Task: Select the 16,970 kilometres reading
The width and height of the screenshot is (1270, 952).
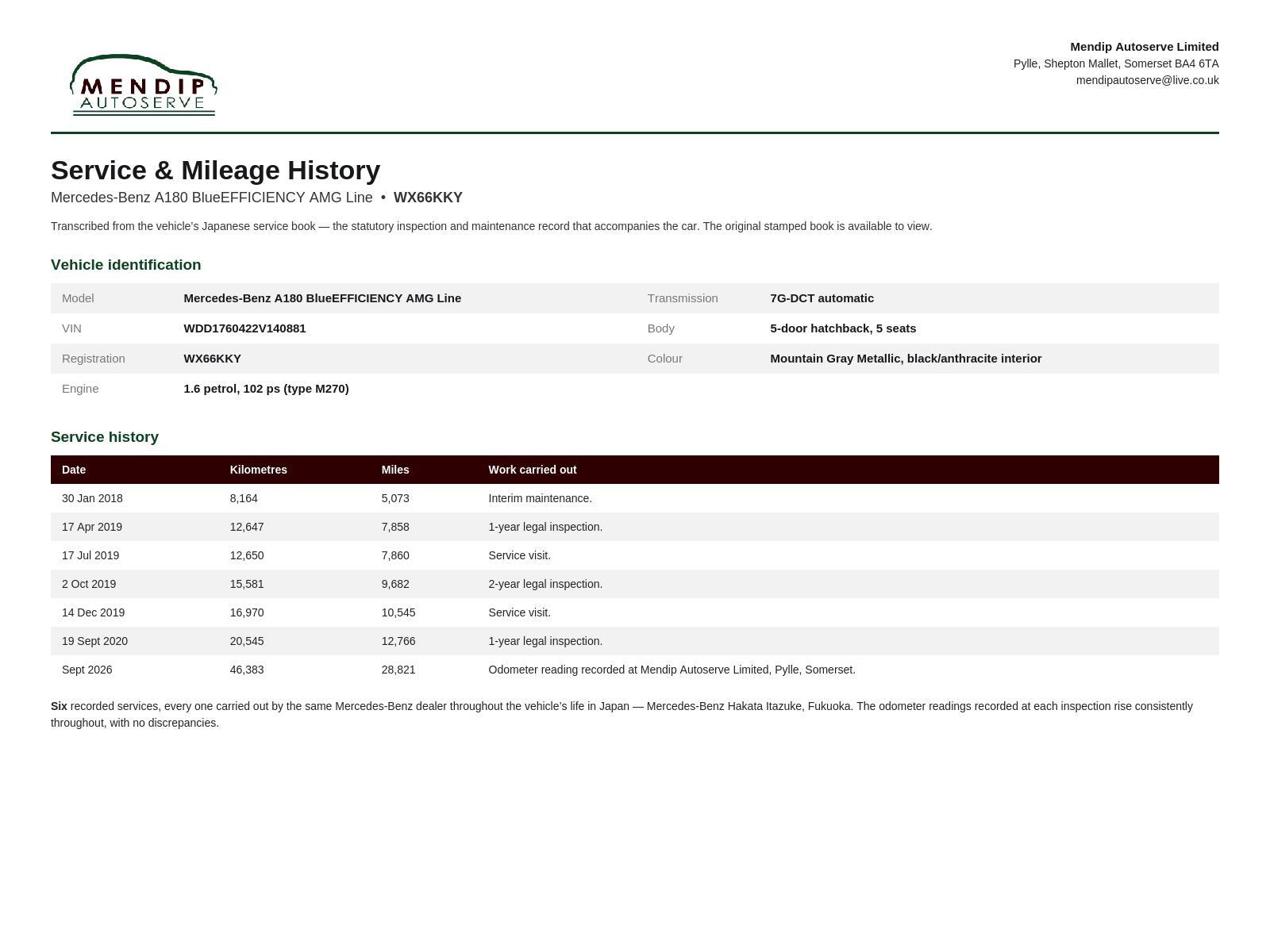Action: coord(247,612)
